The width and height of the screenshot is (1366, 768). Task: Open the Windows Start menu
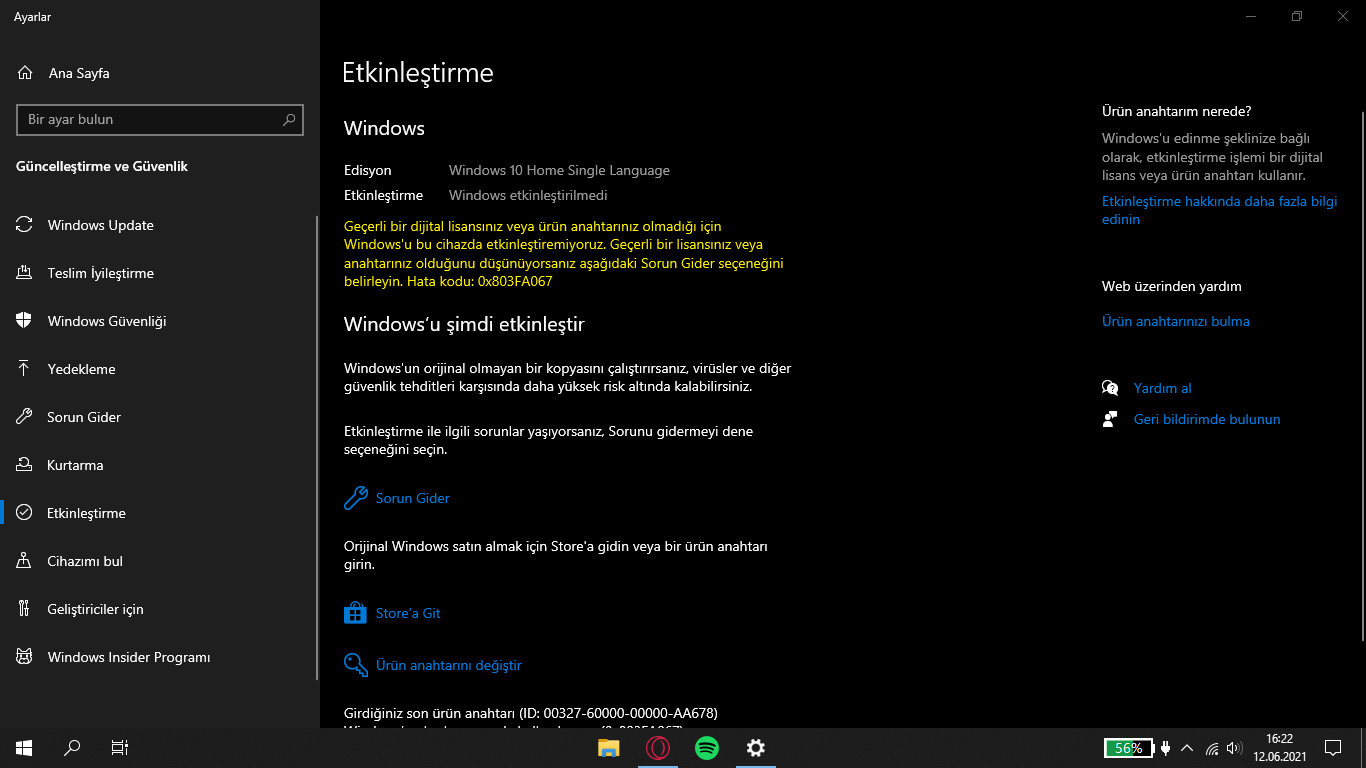coord(24,748)
